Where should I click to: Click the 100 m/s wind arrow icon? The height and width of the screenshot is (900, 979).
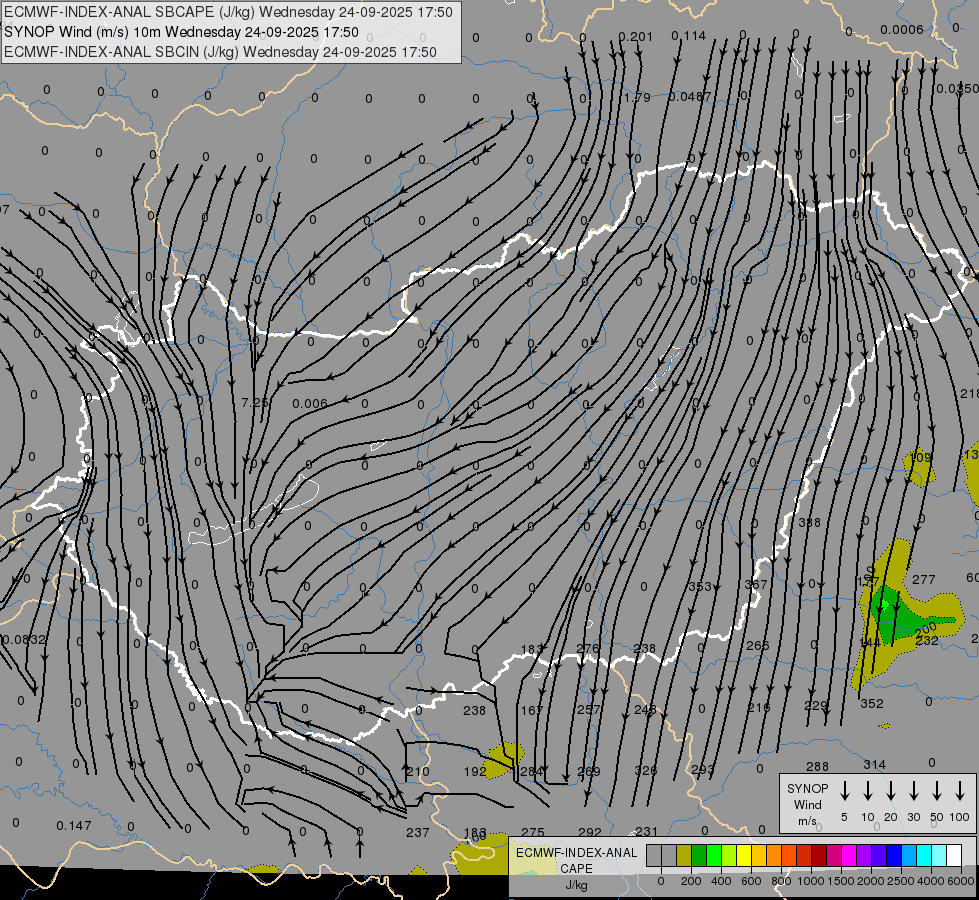pos(960,791)
